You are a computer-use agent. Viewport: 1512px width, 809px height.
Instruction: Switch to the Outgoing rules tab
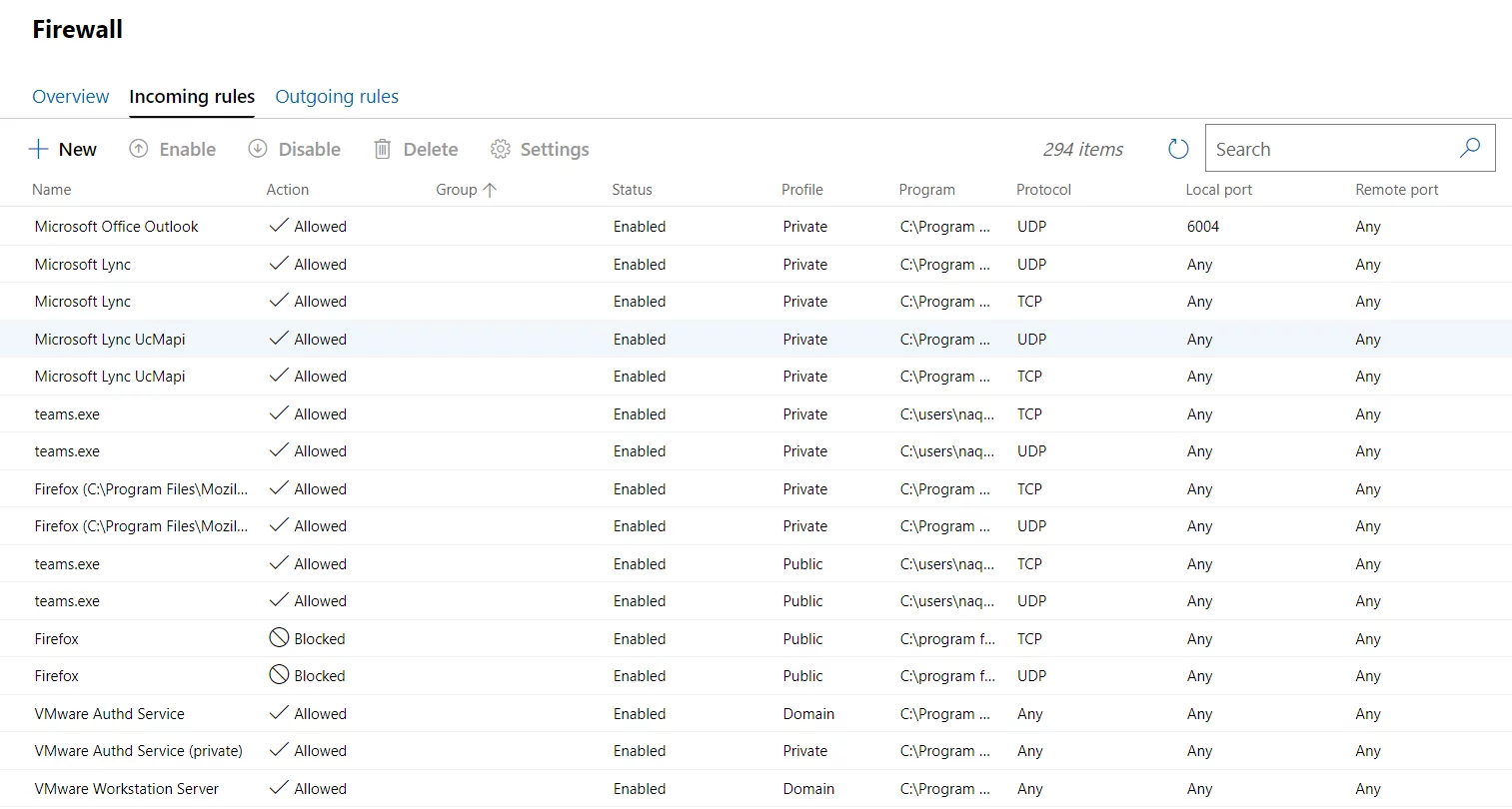337,96
